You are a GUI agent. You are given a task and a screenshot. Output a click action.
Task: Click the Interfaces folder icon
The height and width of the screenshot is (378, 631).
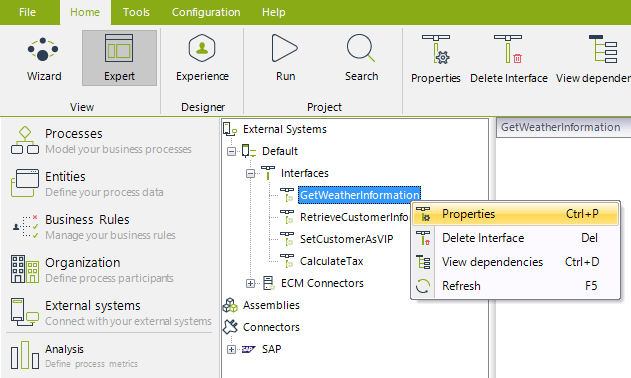(x=268, y=173)
